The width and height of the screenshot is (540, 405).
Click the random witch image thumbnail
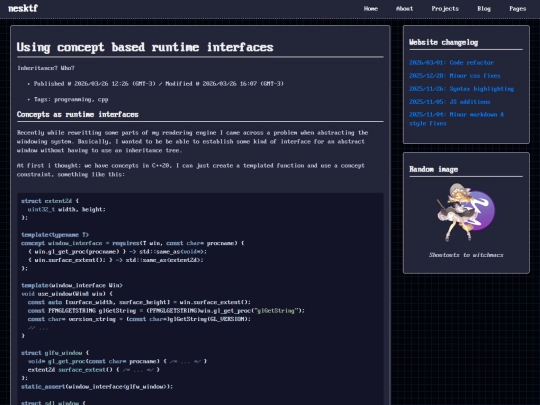tap(466, 212)
